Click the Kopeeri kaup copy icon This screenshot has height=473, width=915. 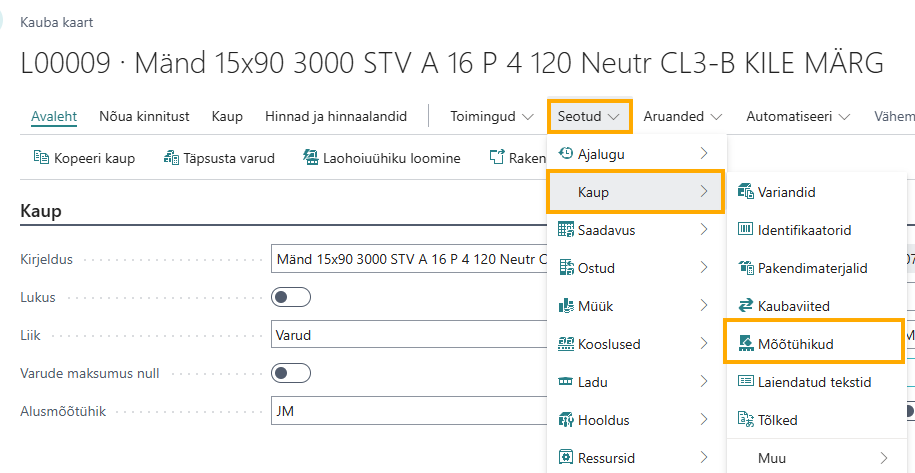[x=41, y=158]
